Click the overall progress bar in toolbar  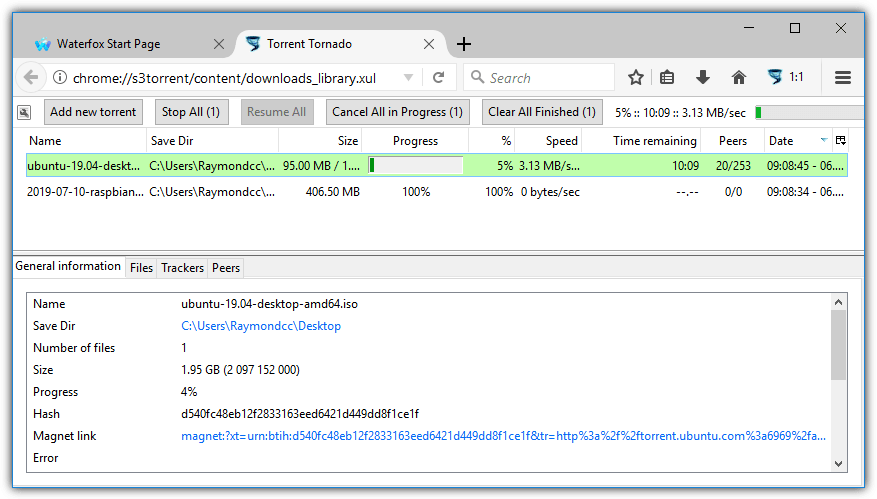pos(809,112)
